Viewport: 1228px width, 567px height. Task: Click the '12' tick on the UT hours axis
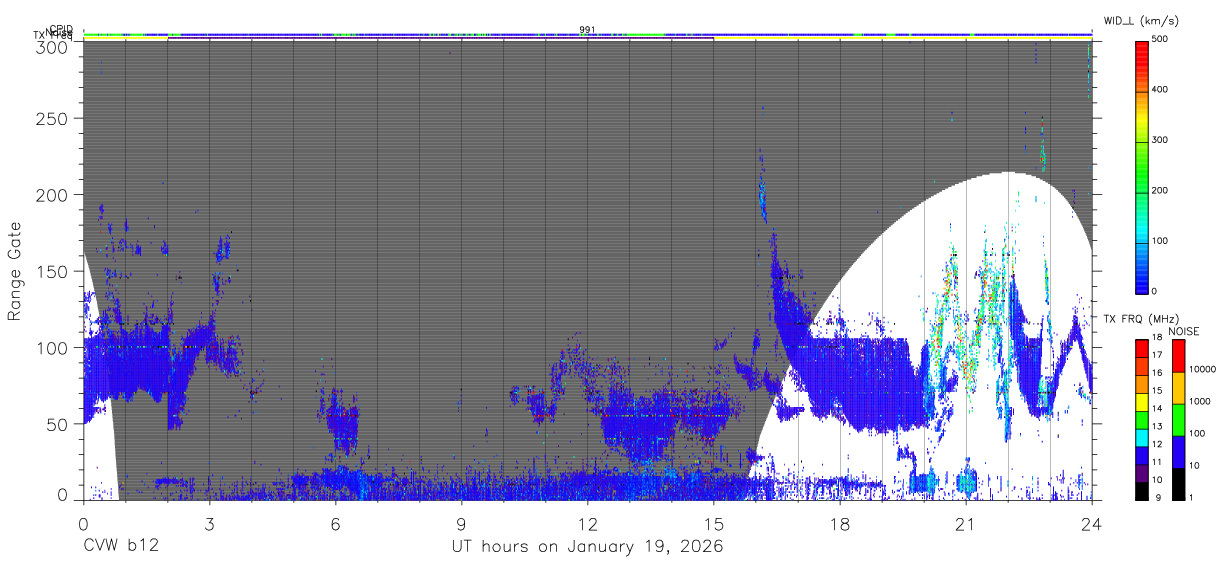click(x=587, y=523)
